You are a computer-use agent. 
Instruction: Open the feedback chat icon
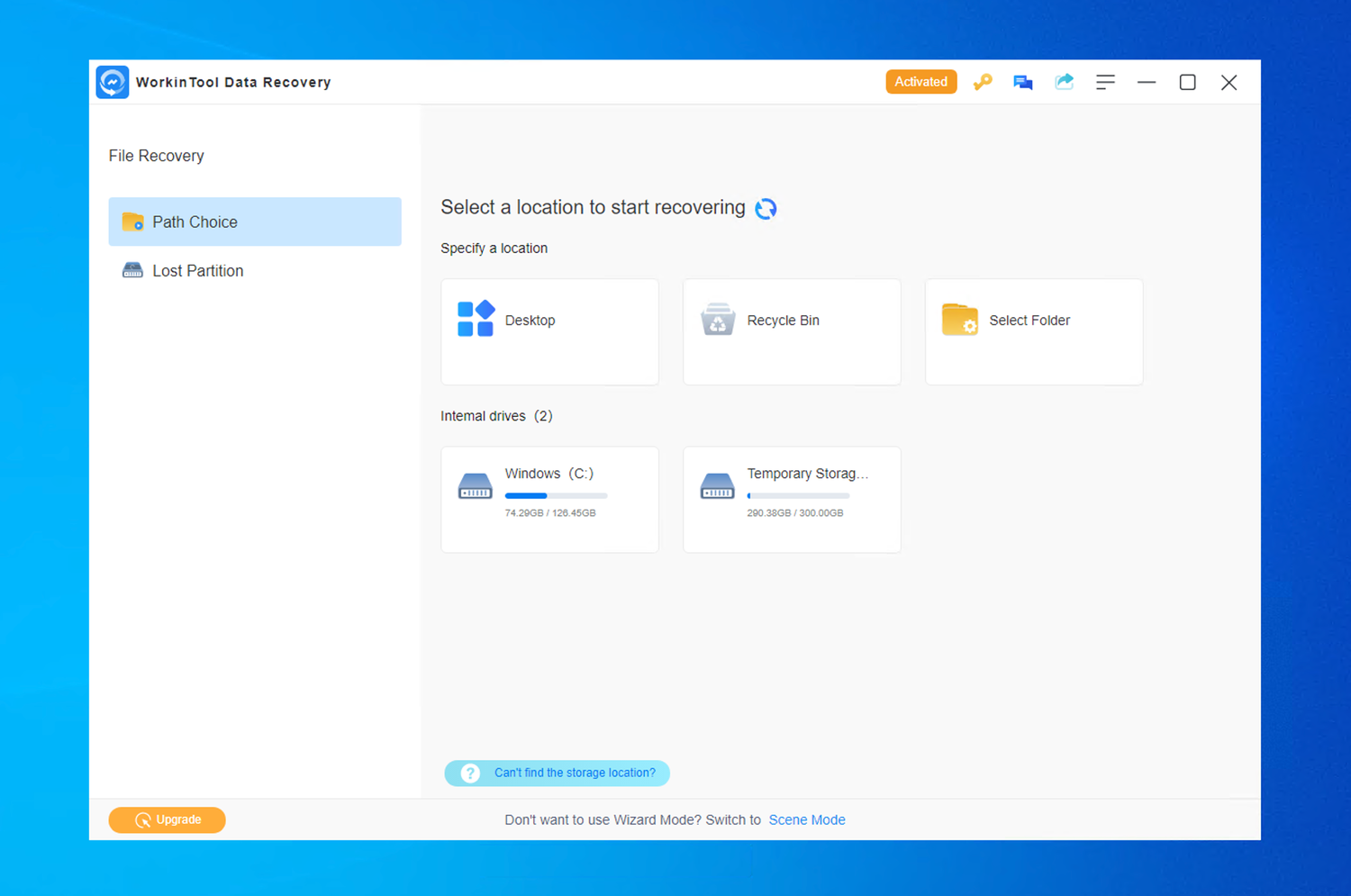(1023, 83)
